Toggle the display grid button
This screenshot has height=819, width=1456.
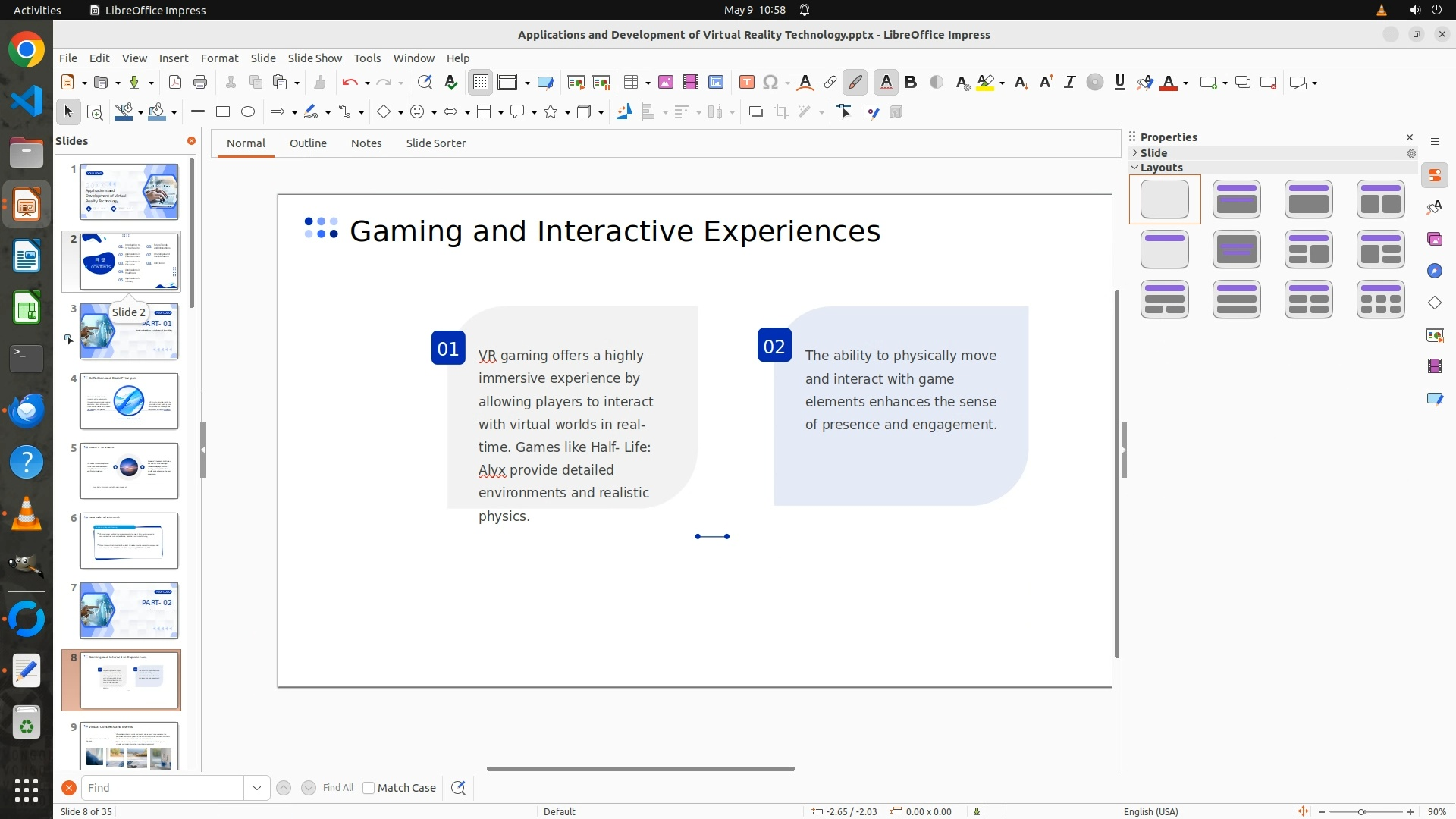481,83
